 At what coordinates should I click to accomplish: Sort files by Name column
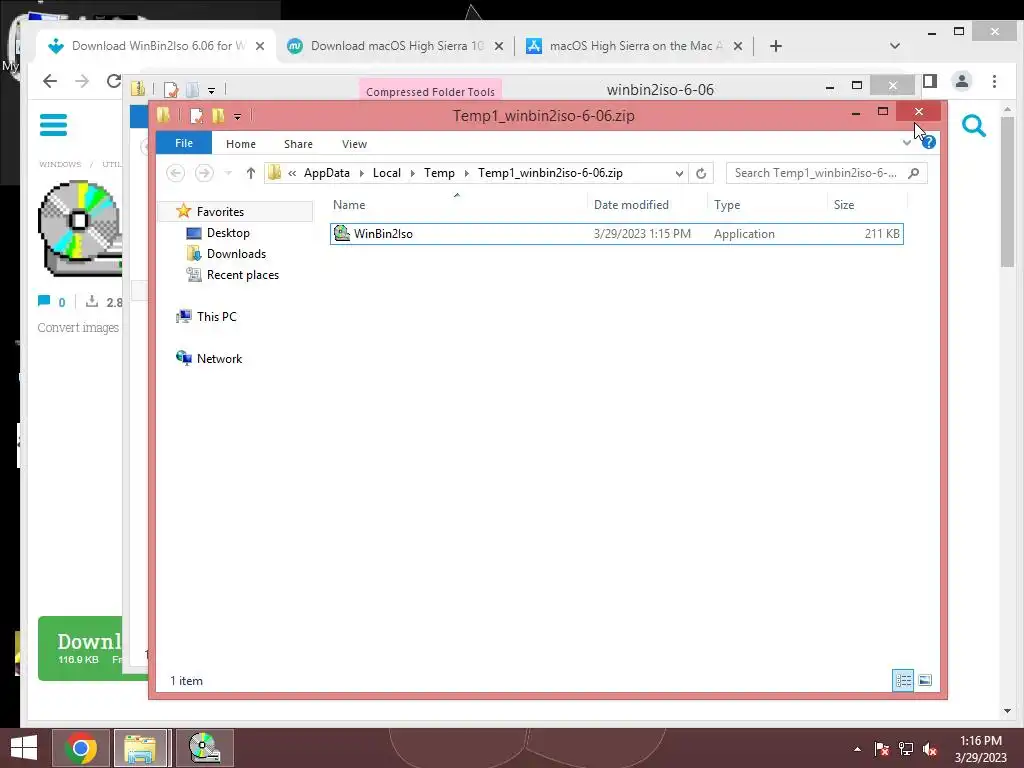pos(349,205)
